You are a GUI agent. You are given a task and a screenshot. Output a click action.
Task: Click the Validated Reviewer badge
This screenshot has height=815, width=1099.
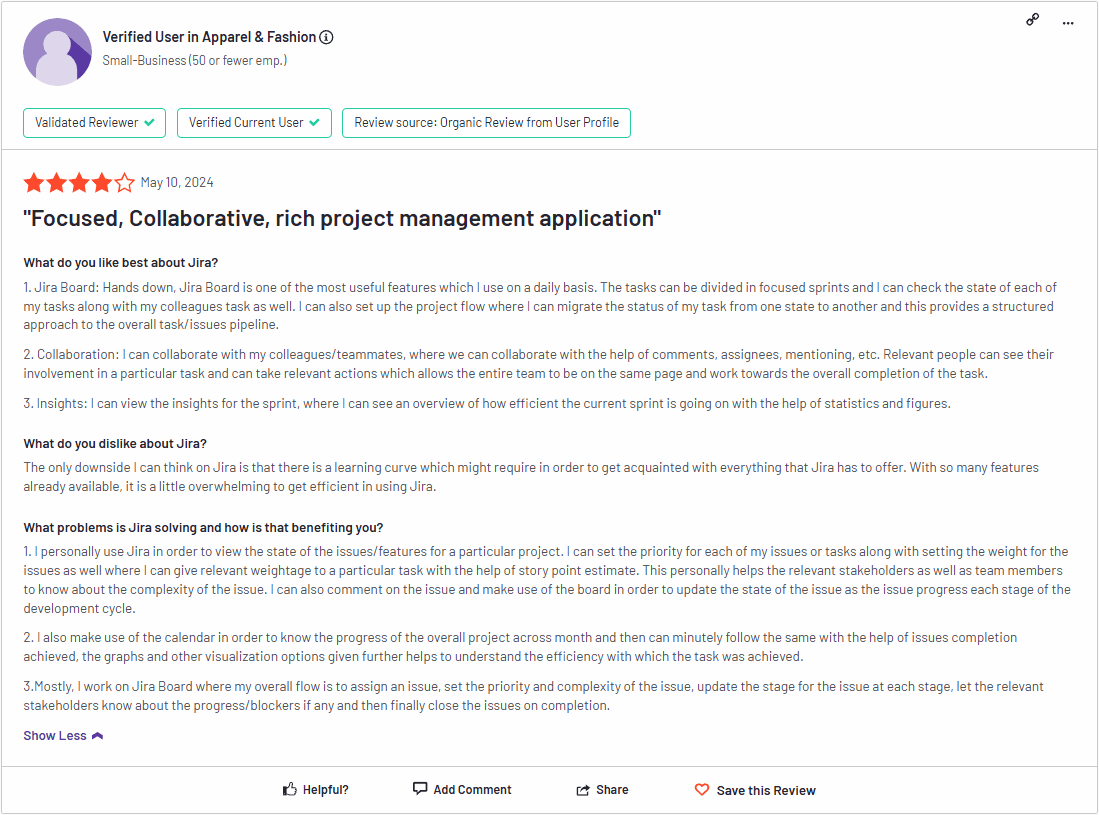[x=95, y=123]
